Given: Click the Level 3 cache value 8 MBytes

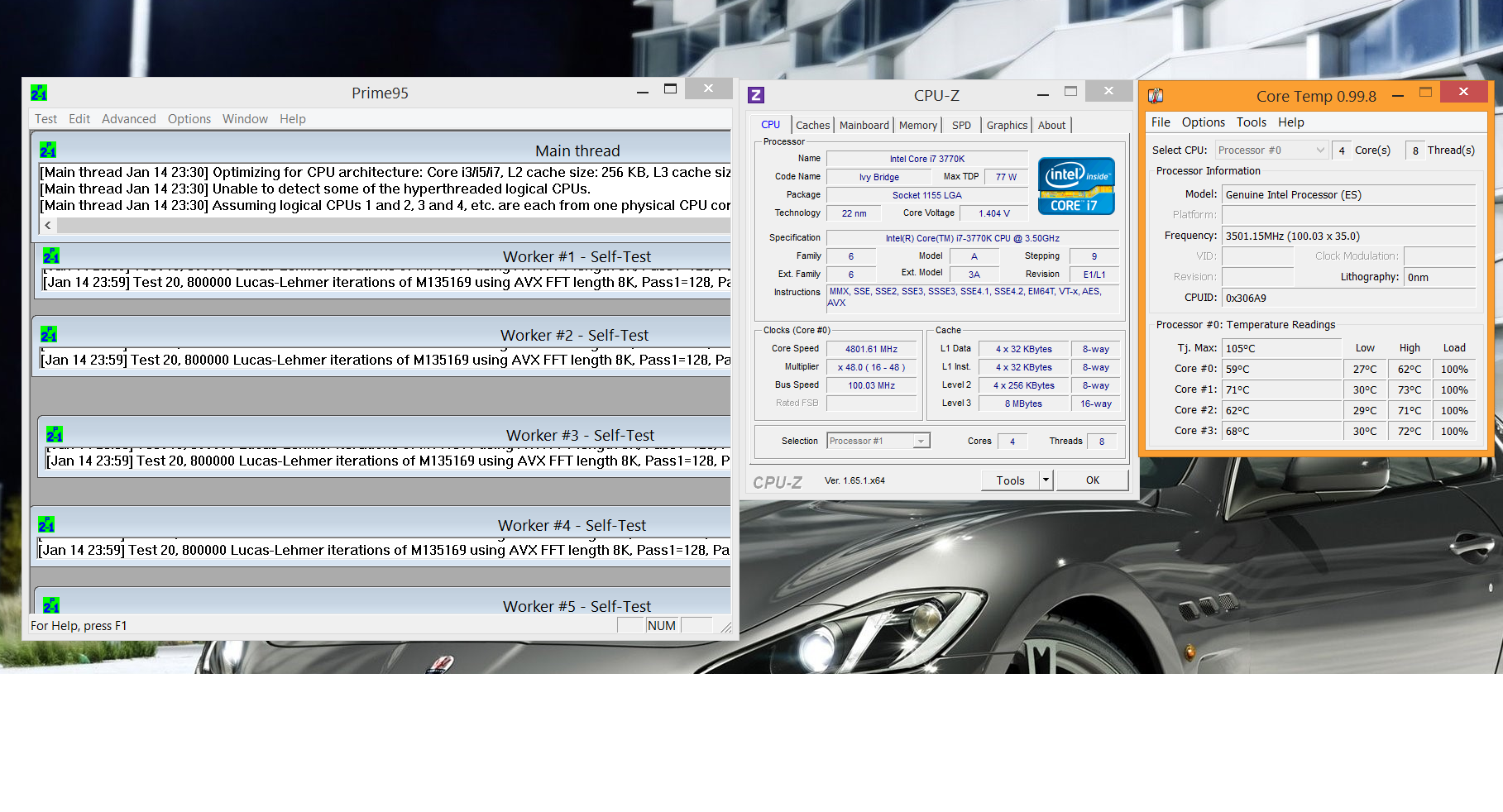Looking at the screenshot, I should [1024, 404].
